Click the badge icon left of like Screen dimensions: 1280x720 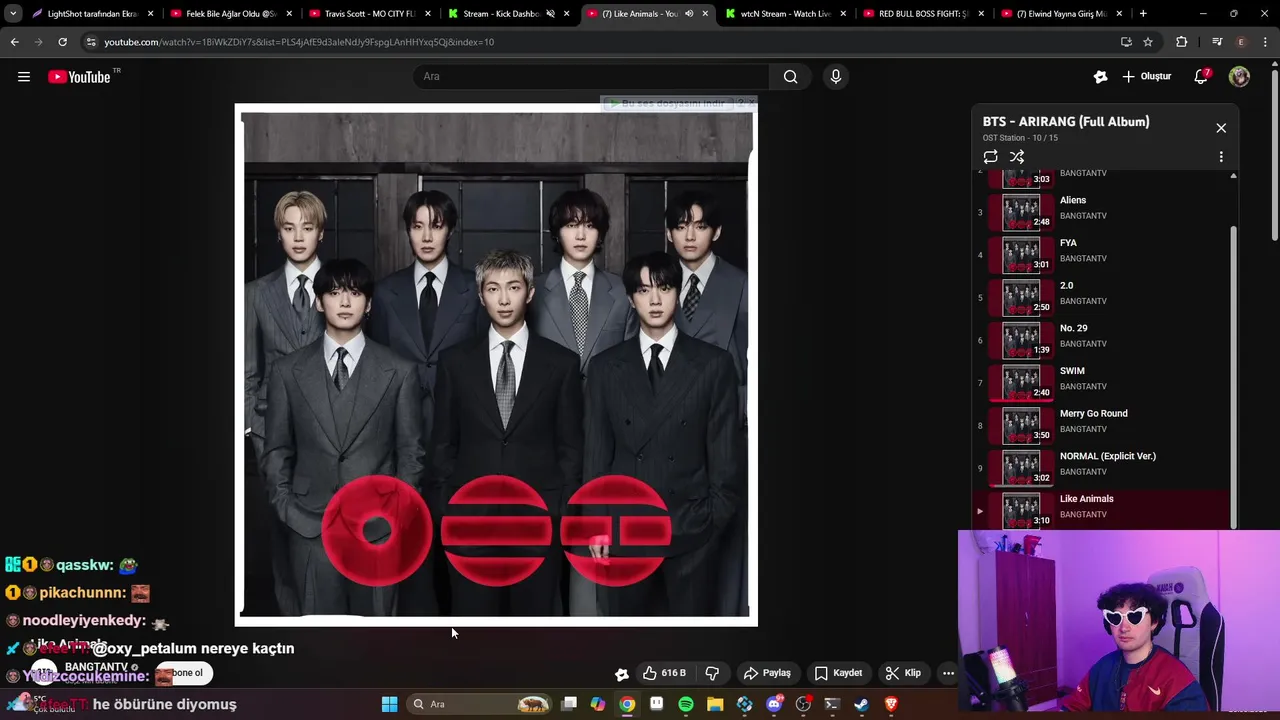click(x=621, y=673)
